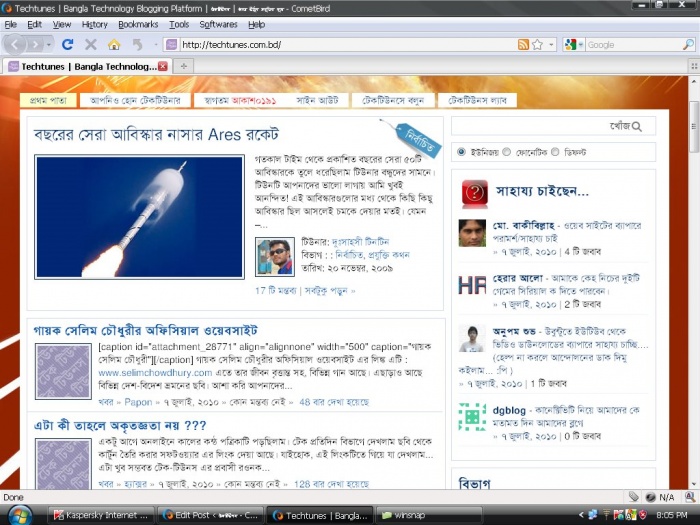Open the এটা কী তাহলে অকৃতজ্ঞতা নয় post
Viewport: 700px width, 525px height.
[120, 425]
